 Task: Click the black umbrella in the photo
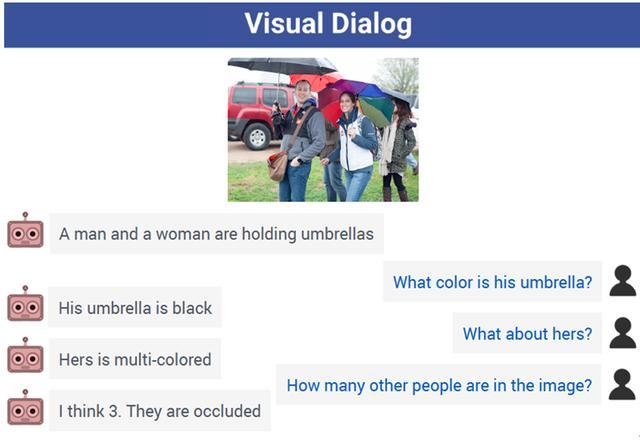(x=282, y=66)
